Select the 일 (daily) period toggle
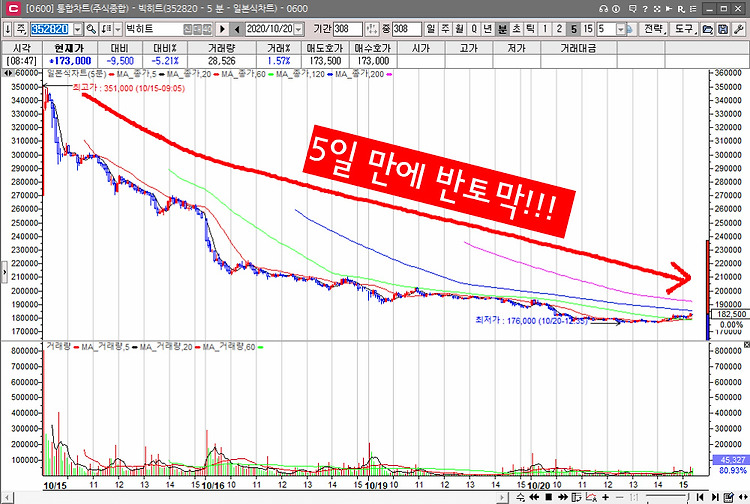Viewport: 750px width, 504px height. click(431, 29)
